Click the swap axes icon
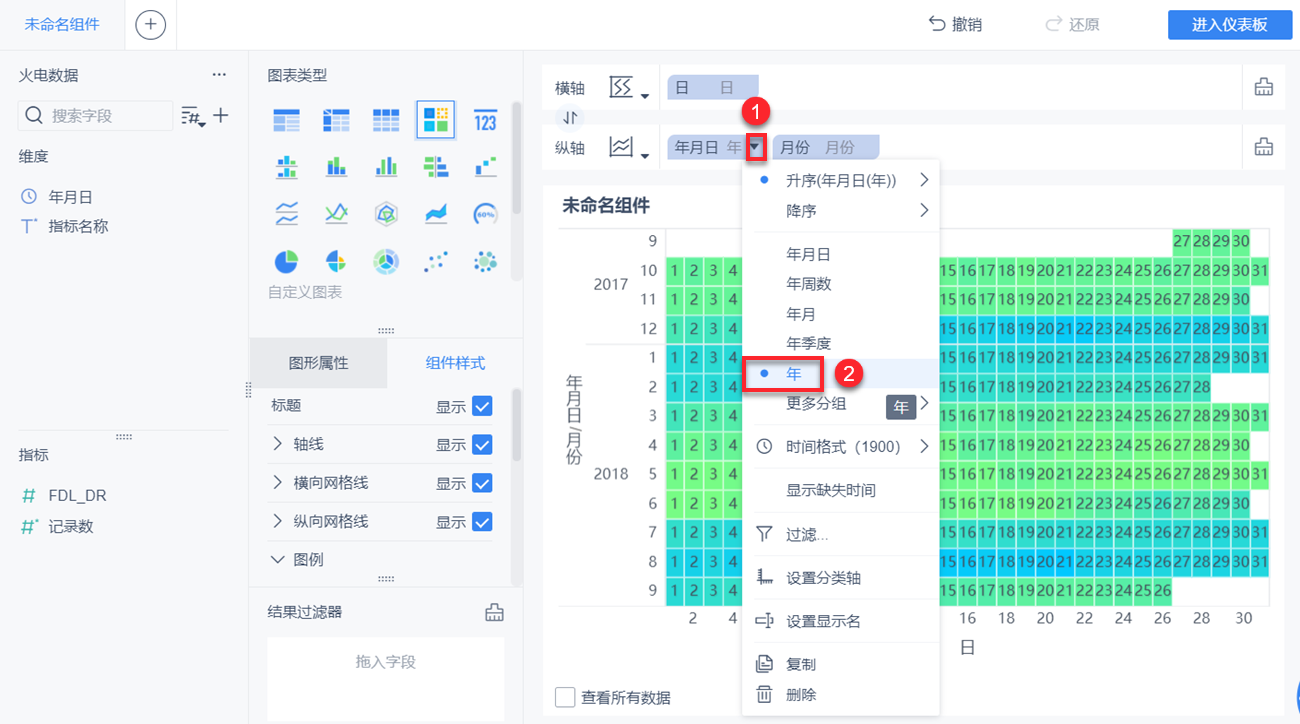Image resolution: width=1300 pixels, height=724 pixels. pyautogui.click(x=570, y=118)
